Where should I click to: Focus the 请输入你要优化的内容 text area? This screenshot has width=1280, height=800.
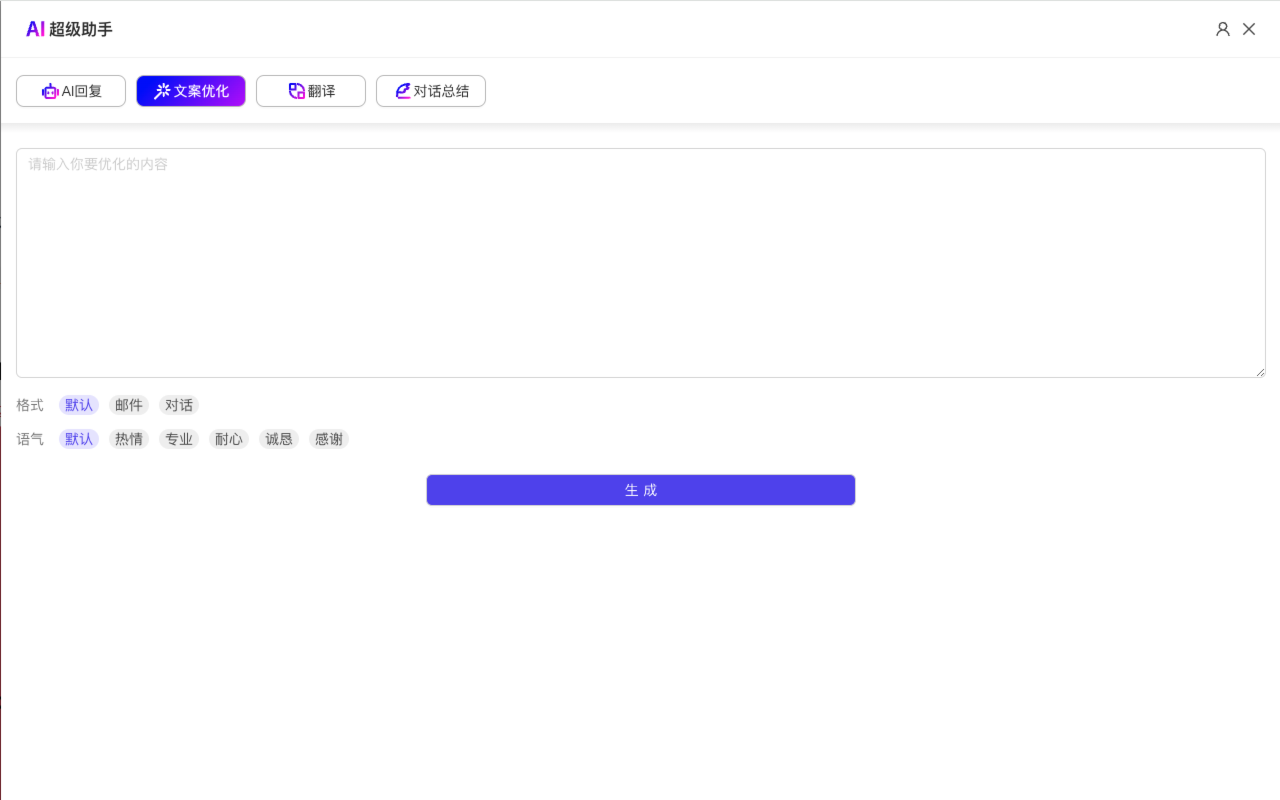(641, 263)
